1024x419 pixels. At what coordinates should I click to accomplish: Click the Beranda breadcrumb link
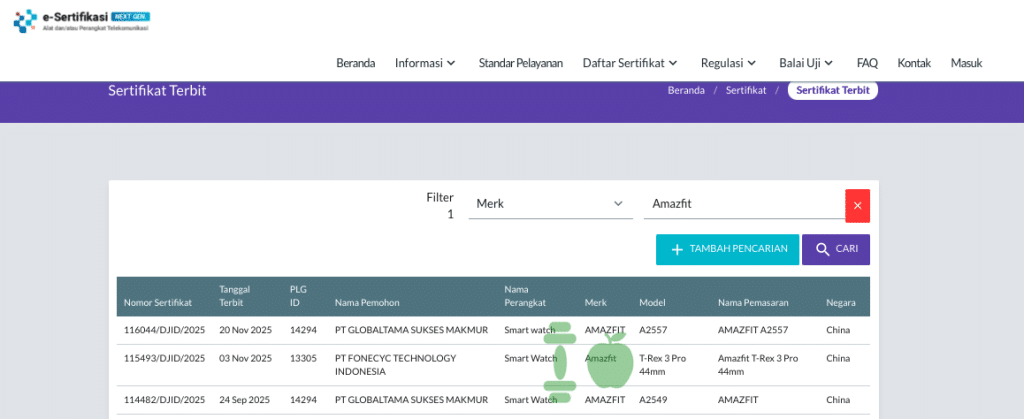tap(686, 90)
